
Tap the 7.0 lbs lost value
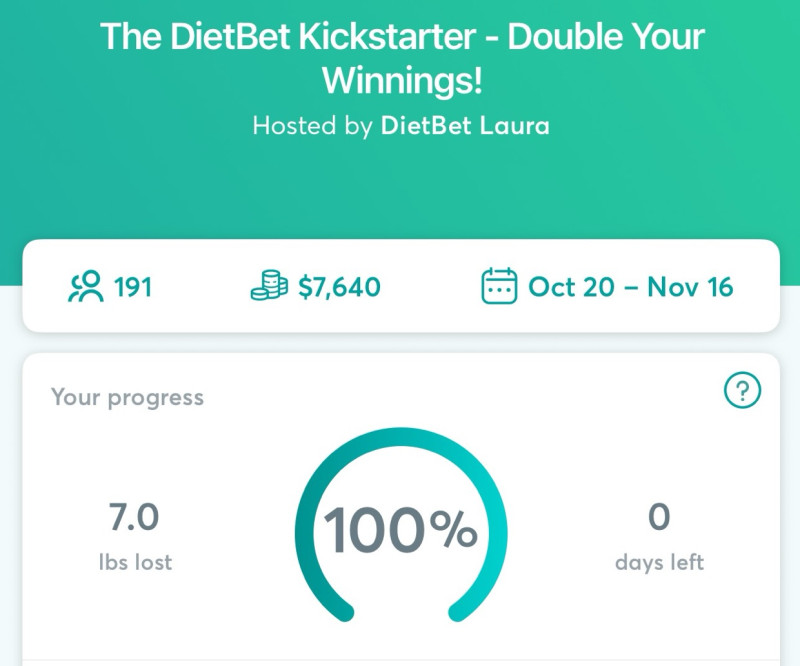click(133, 518)
